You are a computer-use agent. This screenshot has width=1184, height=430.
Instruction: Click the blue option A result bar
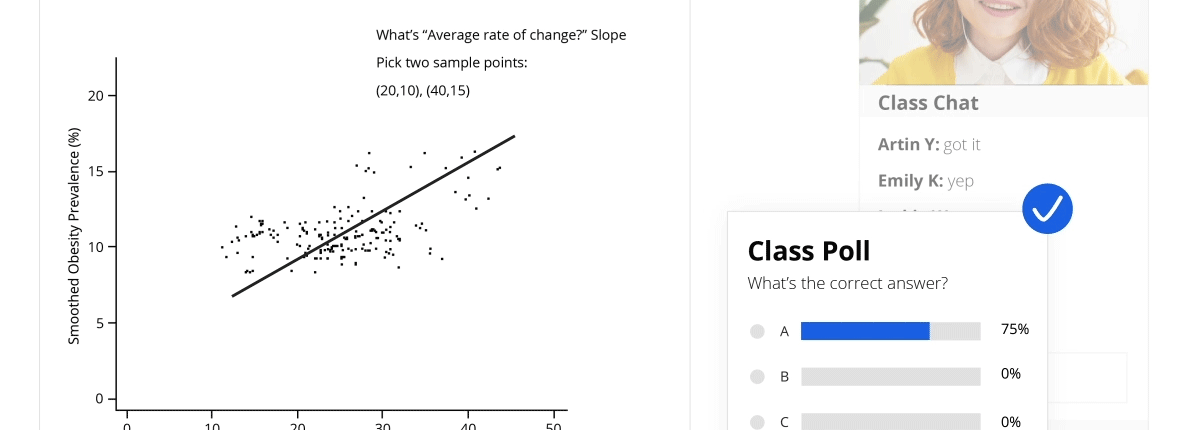865,331
